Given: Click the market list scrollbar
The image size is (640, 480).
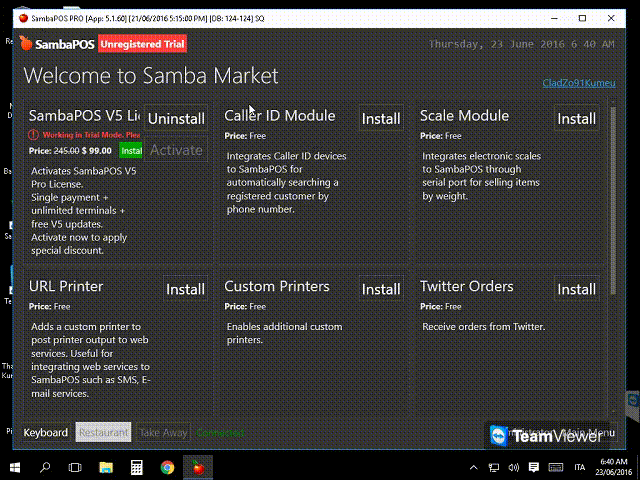Looking at the screenshot, I should (613, 200).
